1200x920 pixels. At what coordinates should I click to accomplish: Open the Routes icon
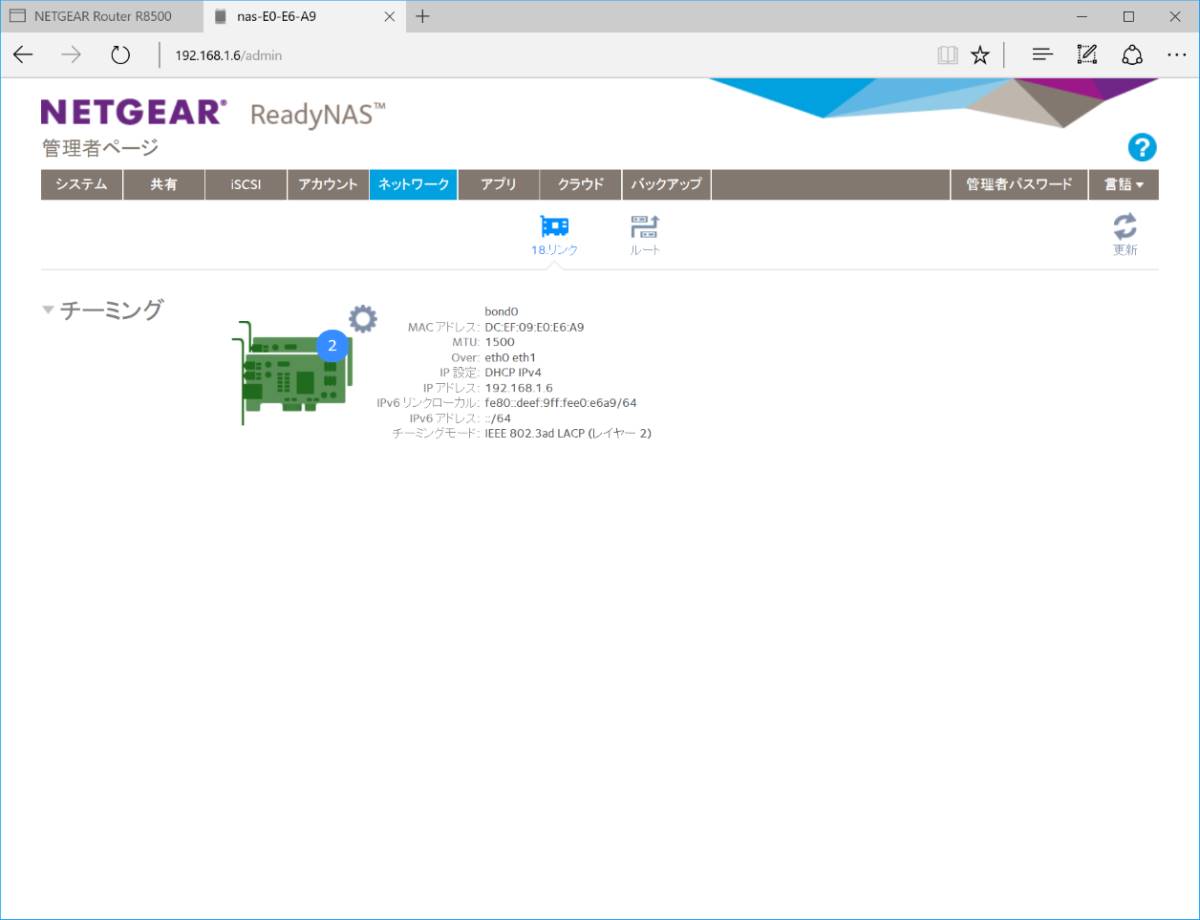tap(645, 227)
